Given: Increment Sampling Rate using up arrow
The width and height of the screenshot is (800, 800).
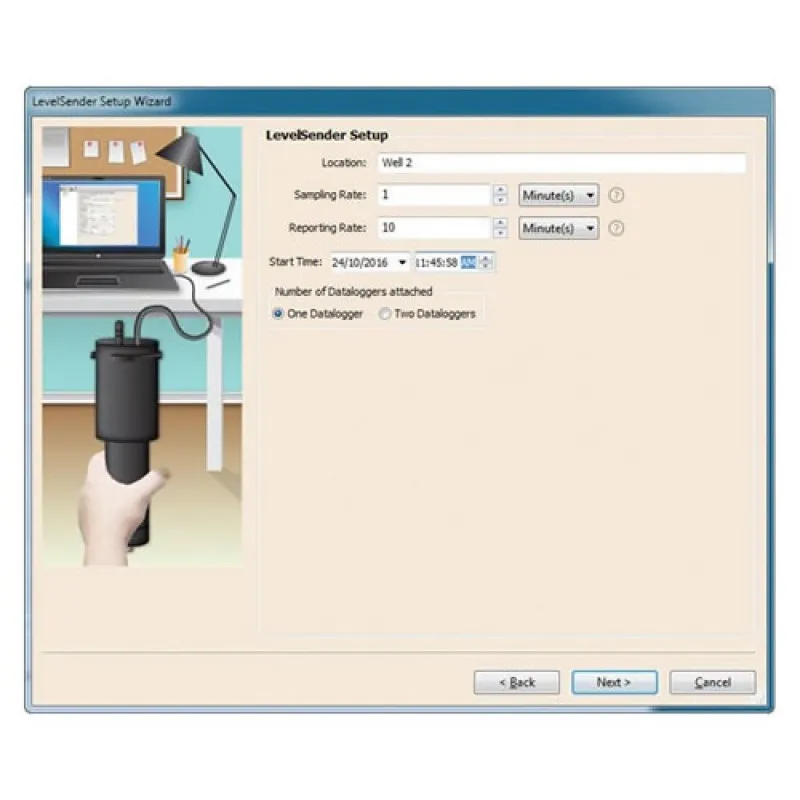Looking at the screenshot, I should tap(499, 191).
